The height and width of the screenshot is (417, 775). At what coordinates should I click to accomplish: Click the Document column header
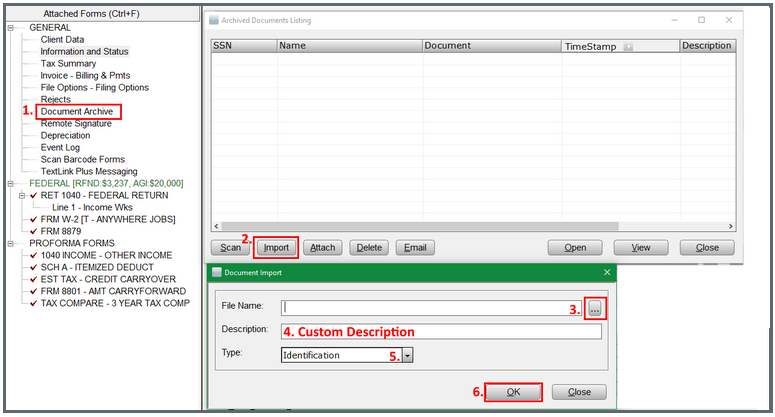pos(488,46)
